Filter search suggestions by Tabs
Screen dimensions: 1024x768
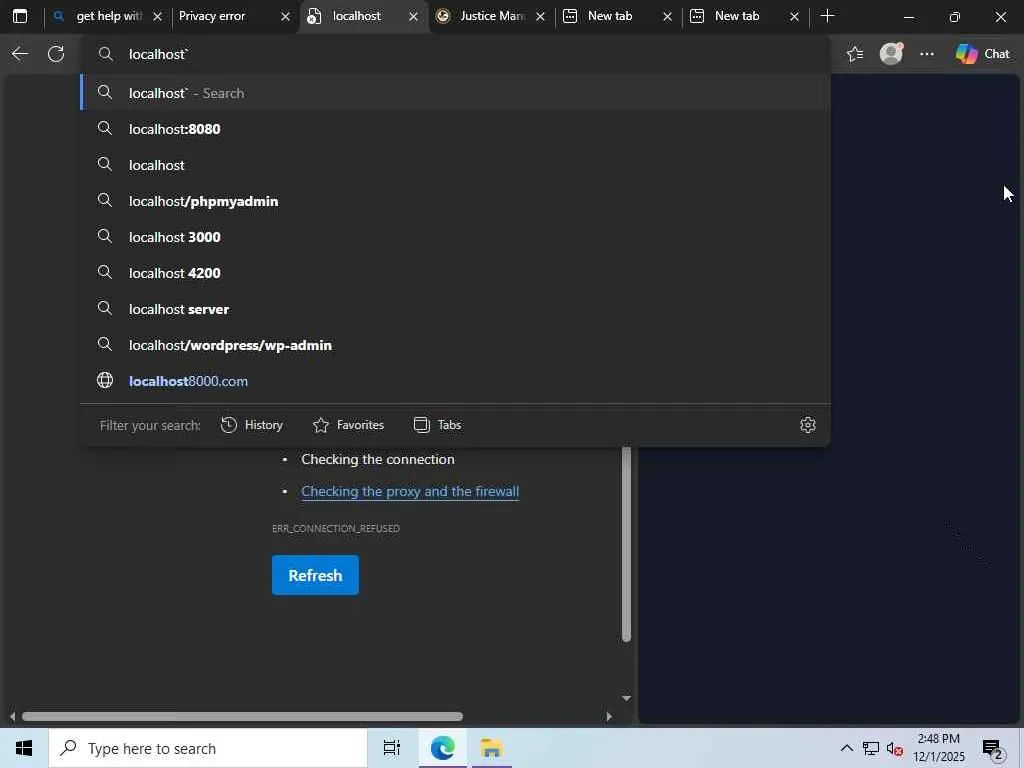[438, 425]
